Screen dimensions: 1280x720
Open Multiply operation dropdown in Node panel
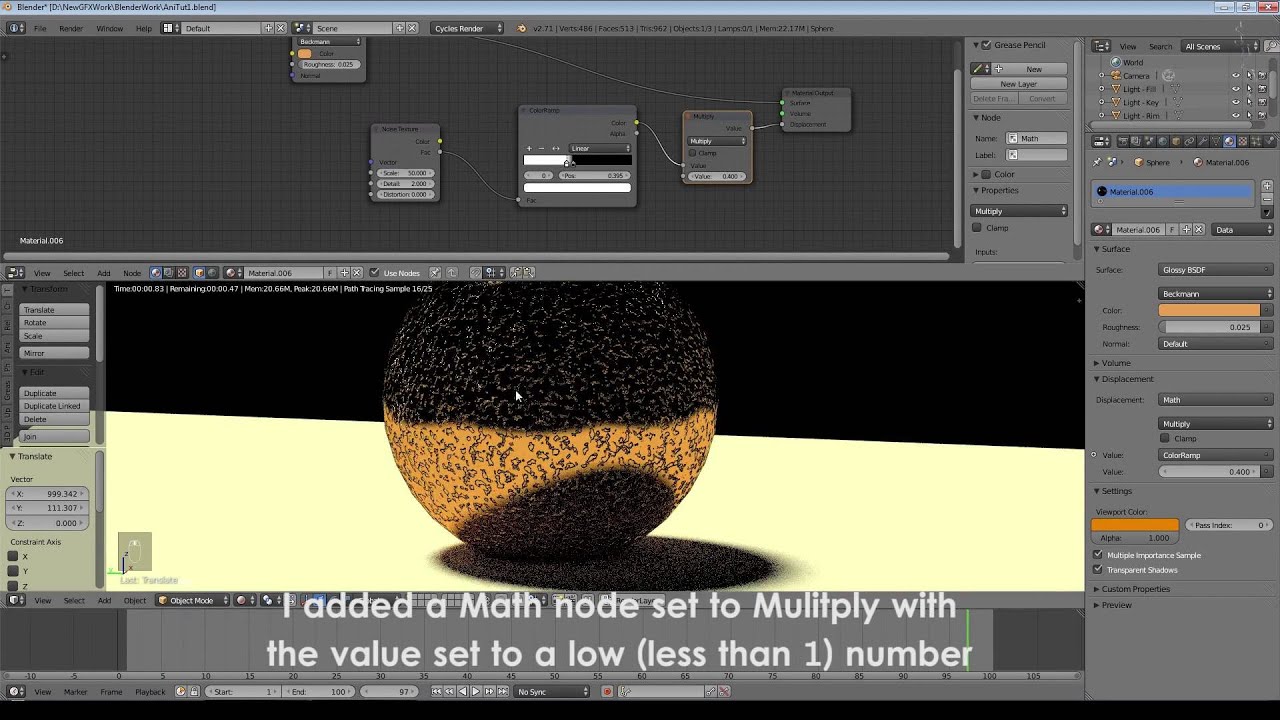pos(1019,211)
